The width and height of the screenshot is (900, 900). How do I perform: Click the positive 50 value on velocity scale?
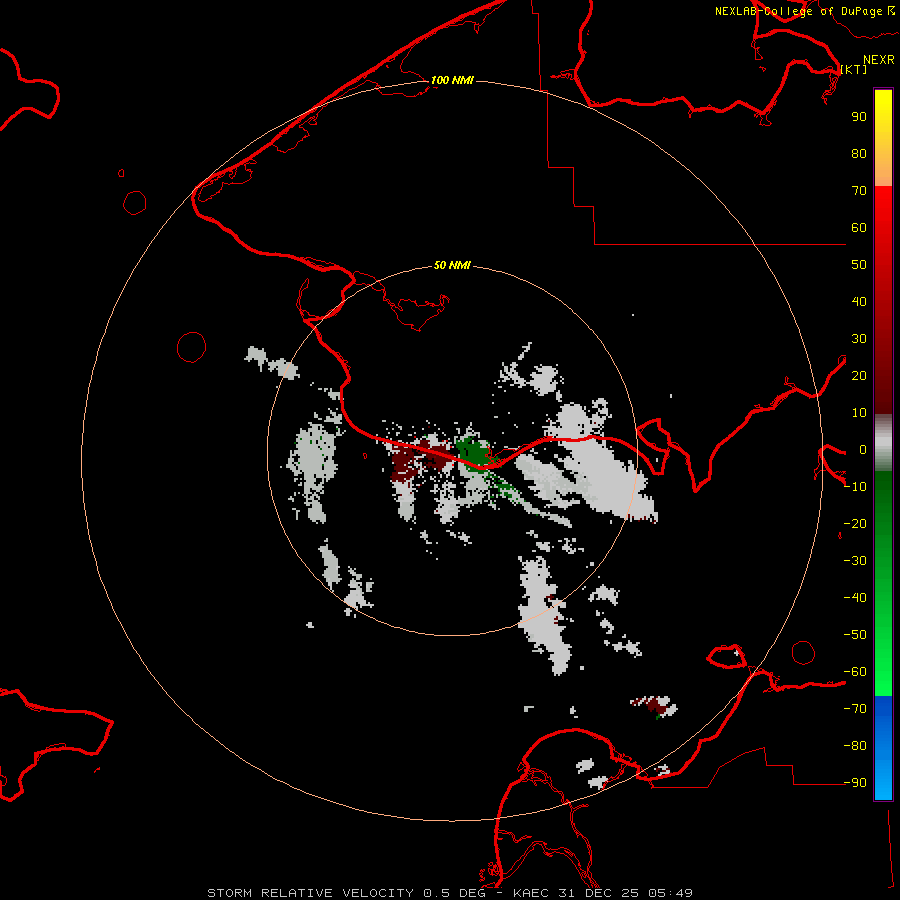859,265
